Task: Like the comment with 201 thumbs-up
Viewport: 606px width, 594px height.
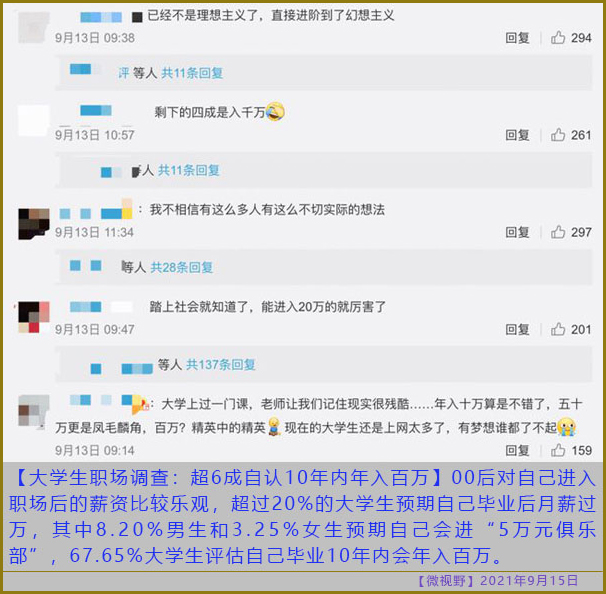Action: (558, 329)
